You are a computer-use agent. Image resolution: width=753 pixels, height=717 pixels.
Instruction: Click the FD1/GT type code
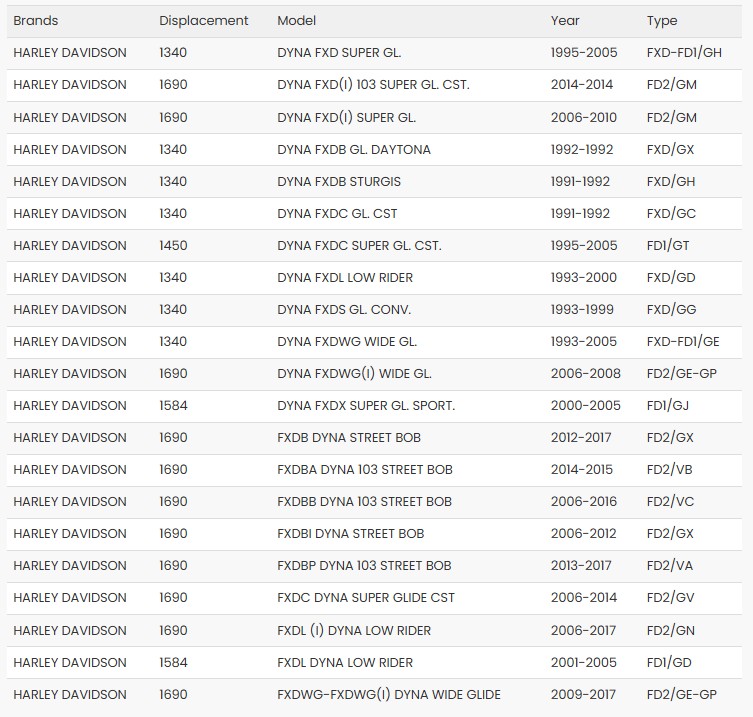tap(668, 246)
